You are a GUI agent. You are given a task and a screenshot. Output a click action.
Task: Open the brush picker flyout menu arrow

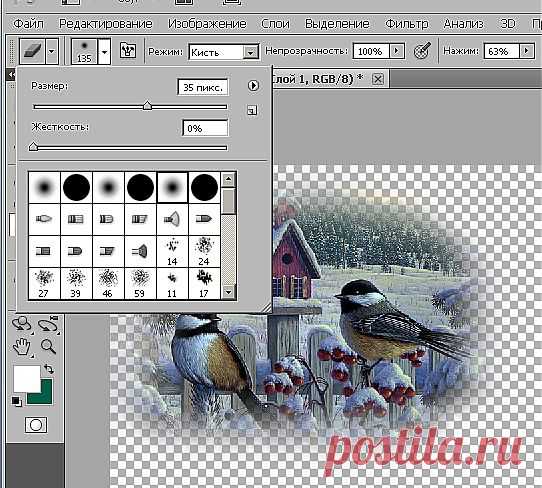click(253, 85)
